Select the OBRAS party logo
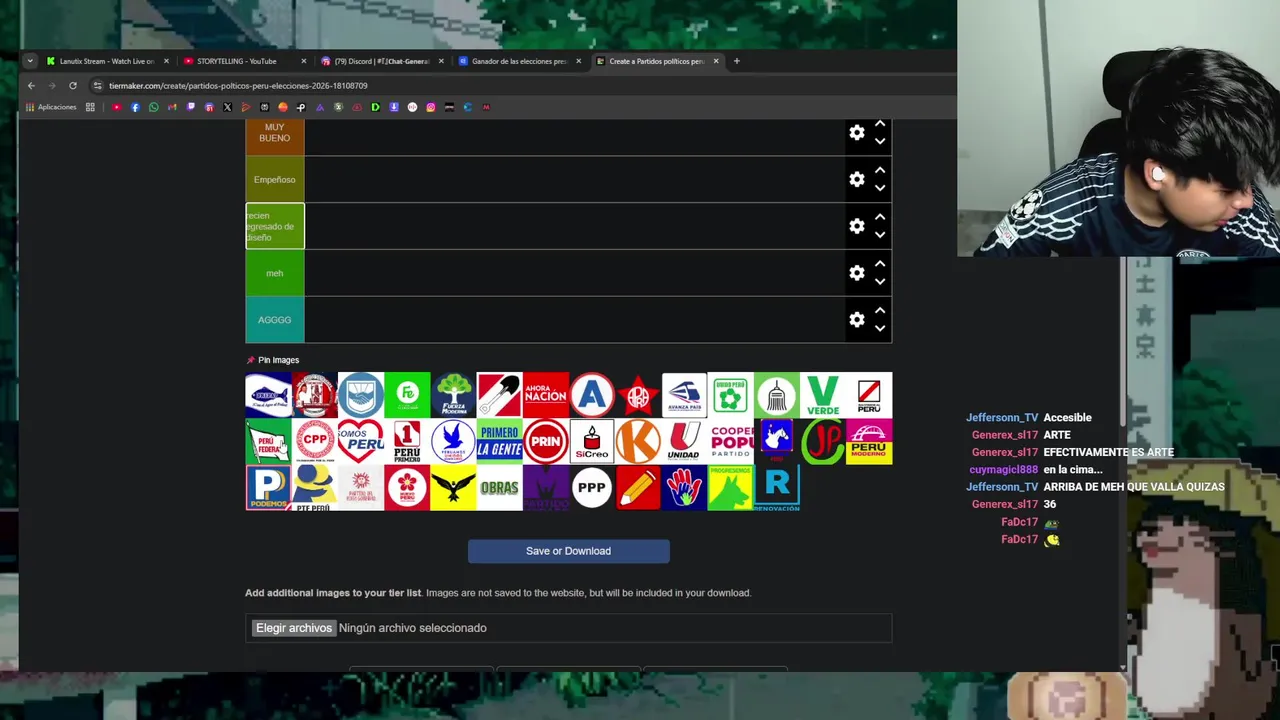 pyautogui.click(x=499, y=488)
